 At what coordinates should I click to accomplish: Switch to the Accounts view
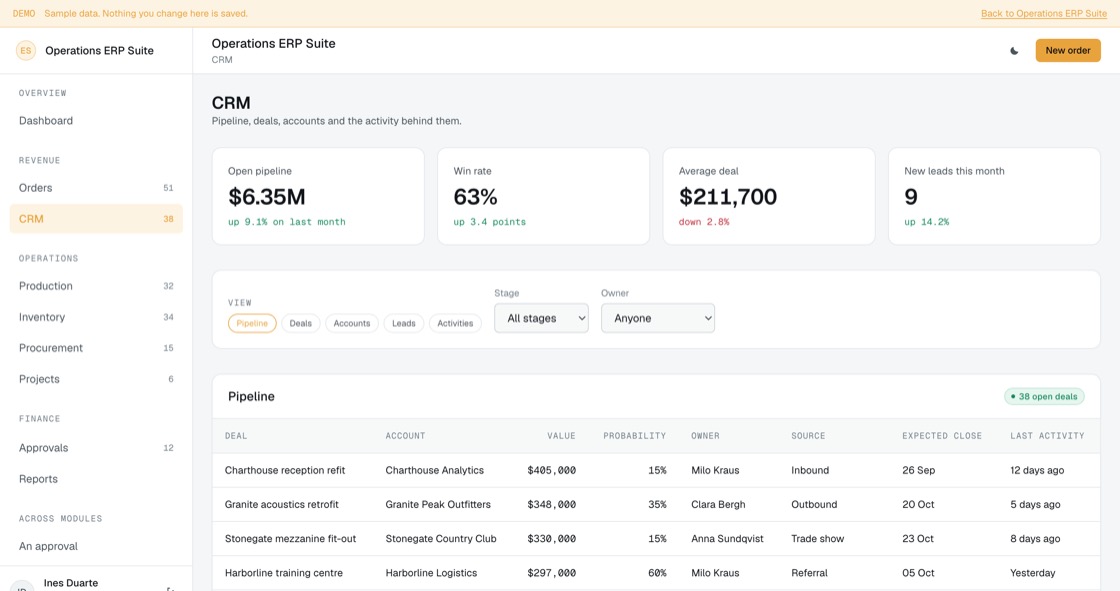click(352, 324)
